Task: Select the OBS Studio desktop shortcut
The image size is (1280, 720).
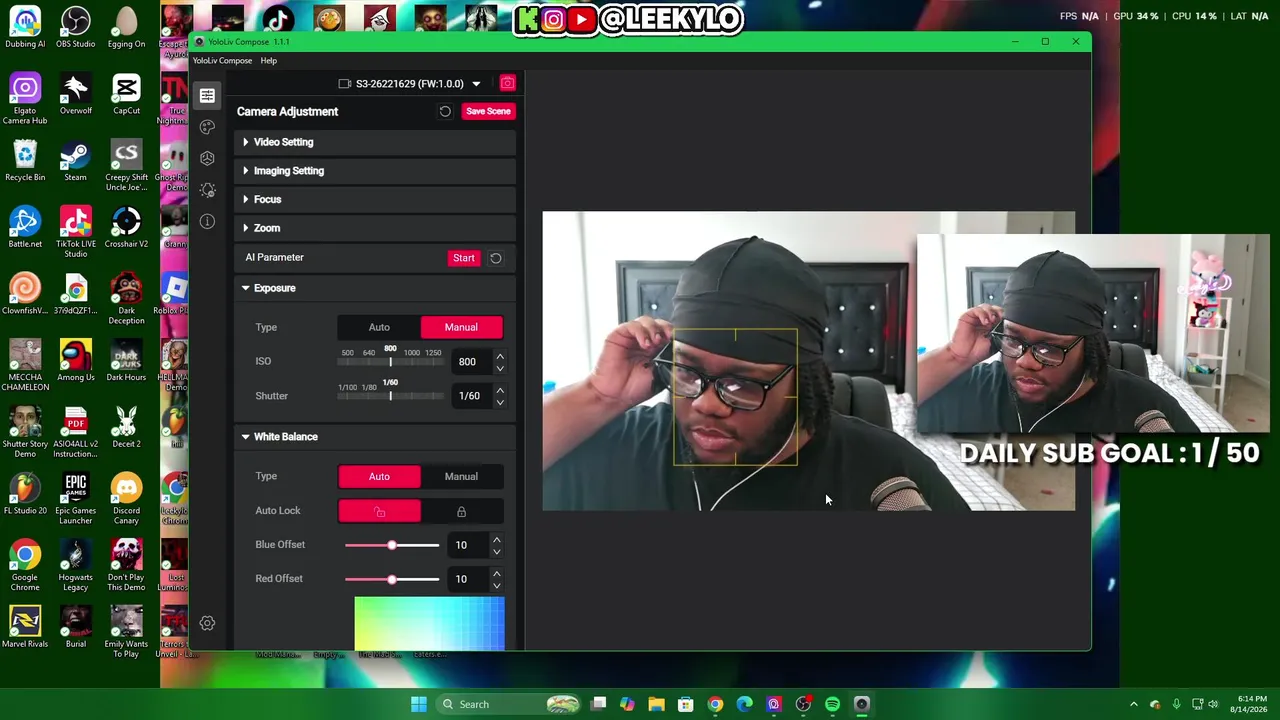Action: (76, 28)
